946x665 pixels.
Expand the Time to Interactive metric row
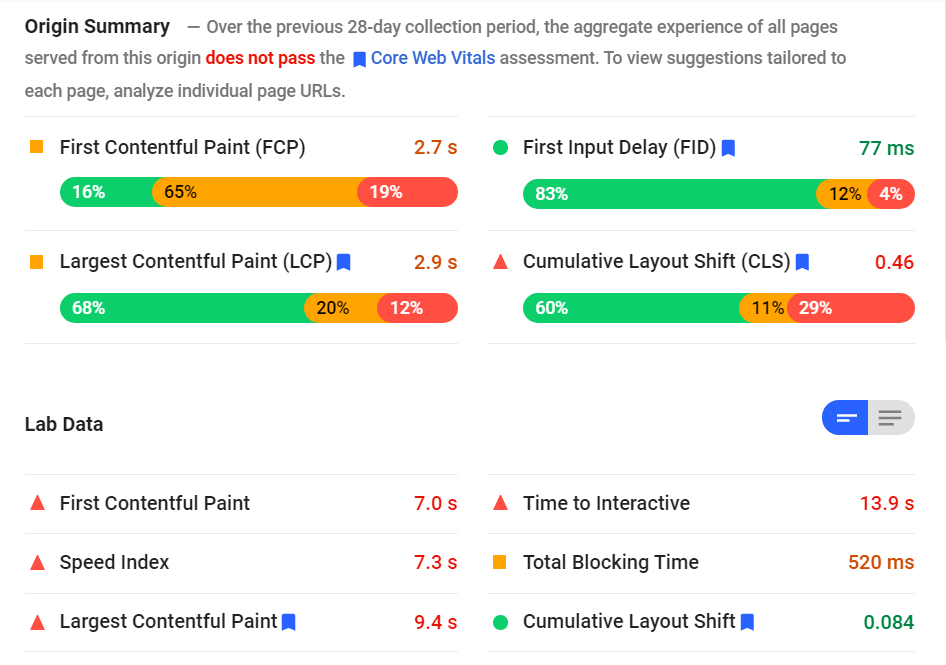(702, 503)
